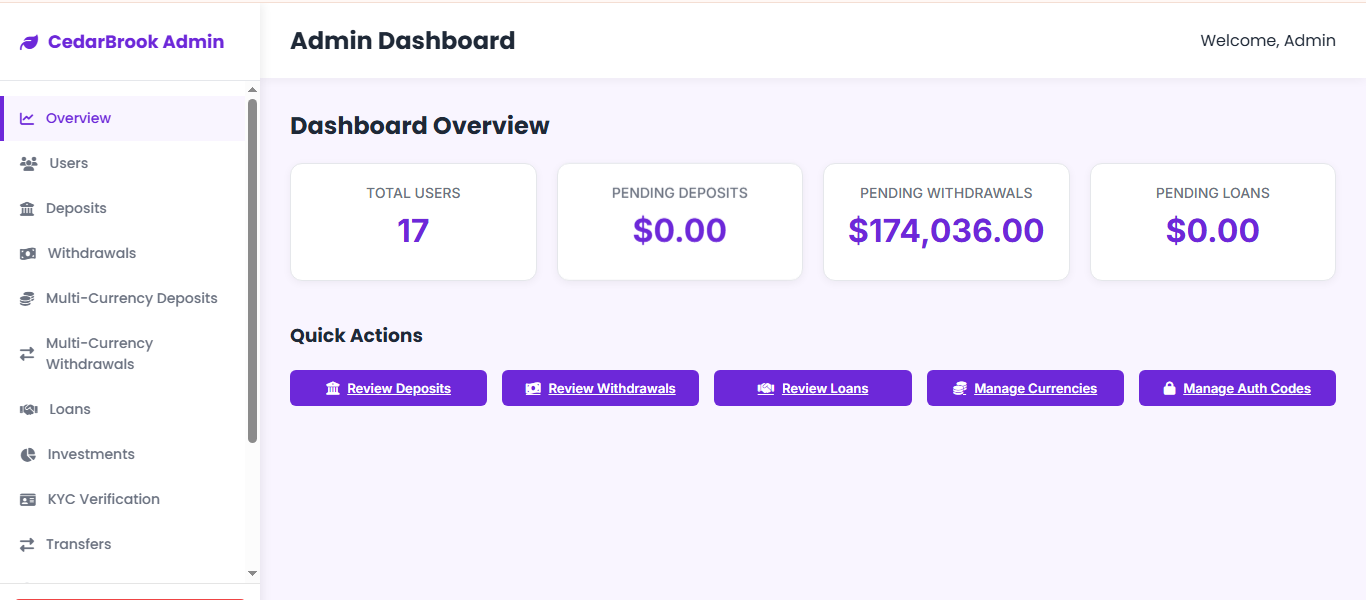Click the Multi-Currency Withdrawals arrows icon

tap(27, 353)
